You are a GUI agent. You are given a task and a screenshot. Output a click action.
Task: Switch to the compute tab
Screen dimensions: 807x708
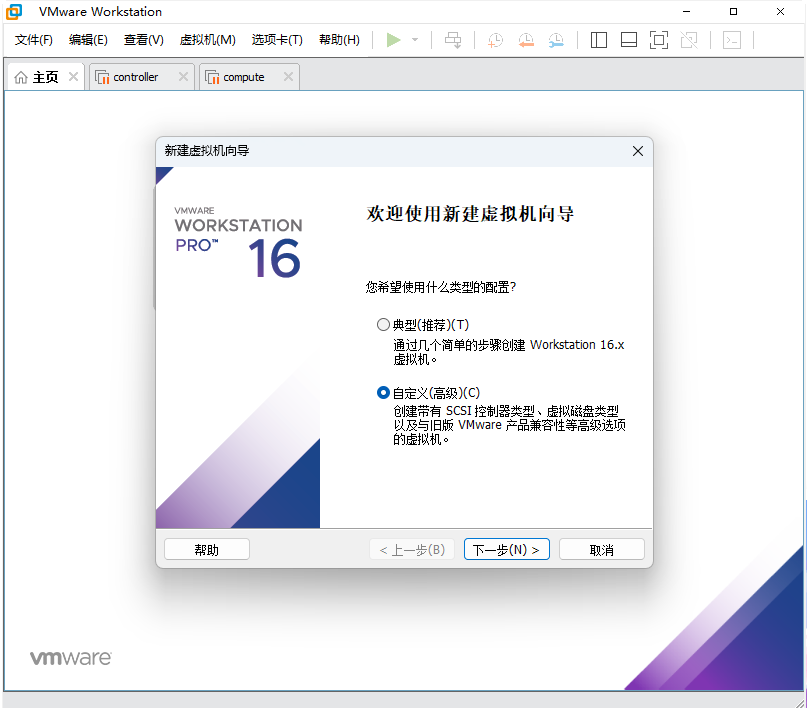[x=249, y=77]
